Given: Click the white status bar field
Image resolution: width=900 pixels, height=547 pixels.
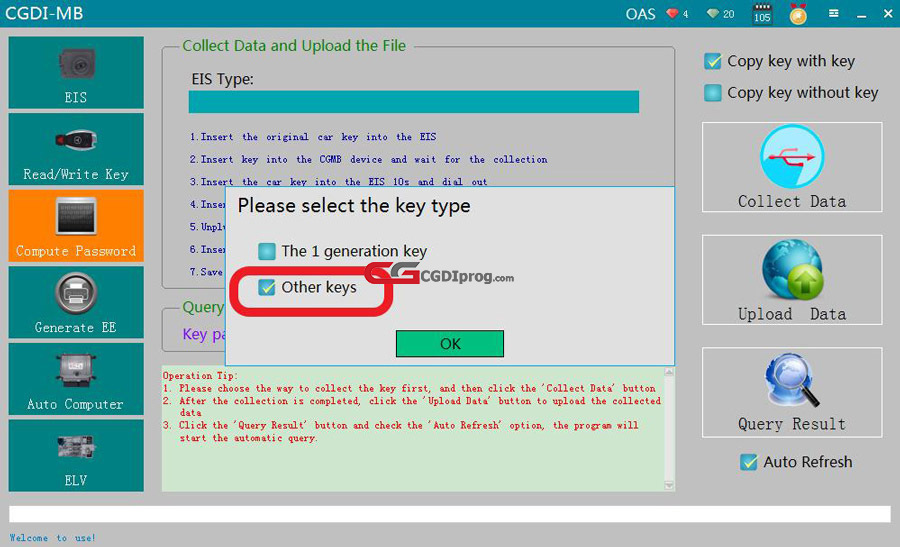Looking at the screenshot, I should point(450,514).
